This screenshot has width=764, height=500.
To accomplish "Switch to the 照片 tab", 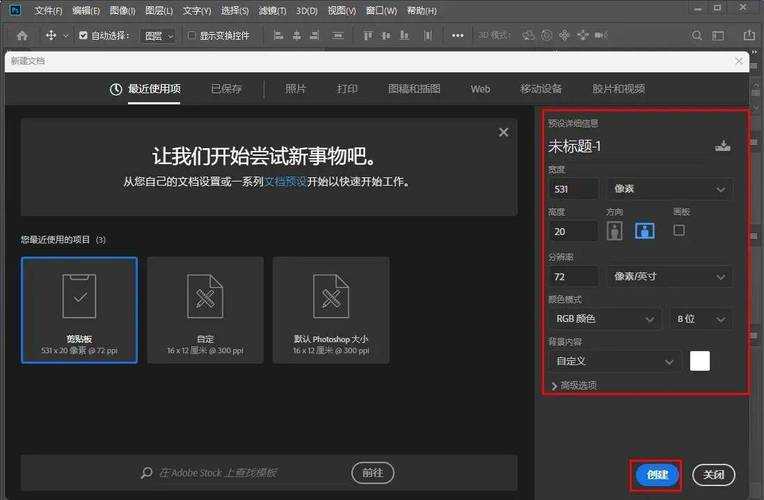I will [x=295, y=89].
